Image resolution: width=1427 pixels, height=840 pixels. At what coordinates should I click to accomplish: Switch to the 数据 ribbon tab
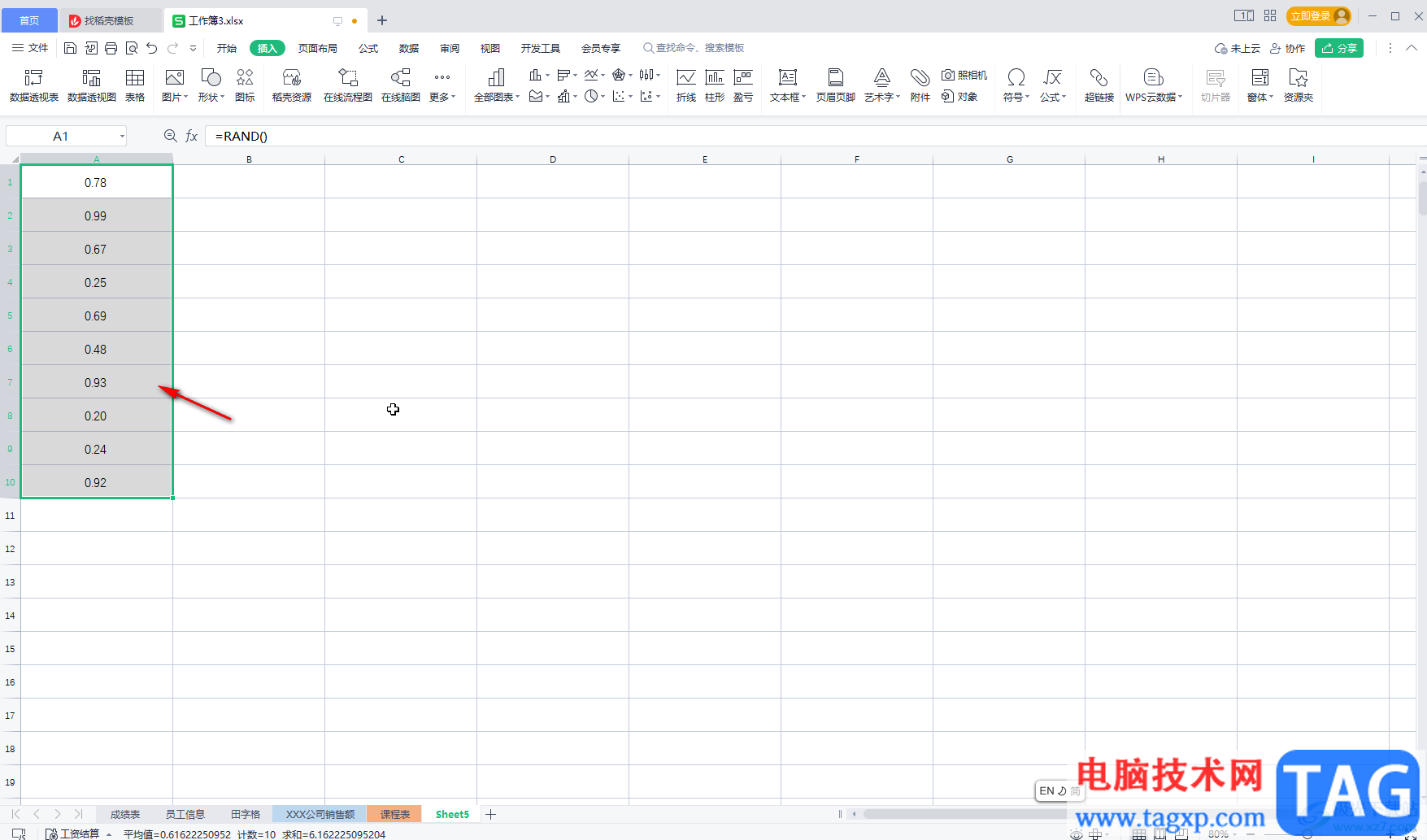[409, 48]
